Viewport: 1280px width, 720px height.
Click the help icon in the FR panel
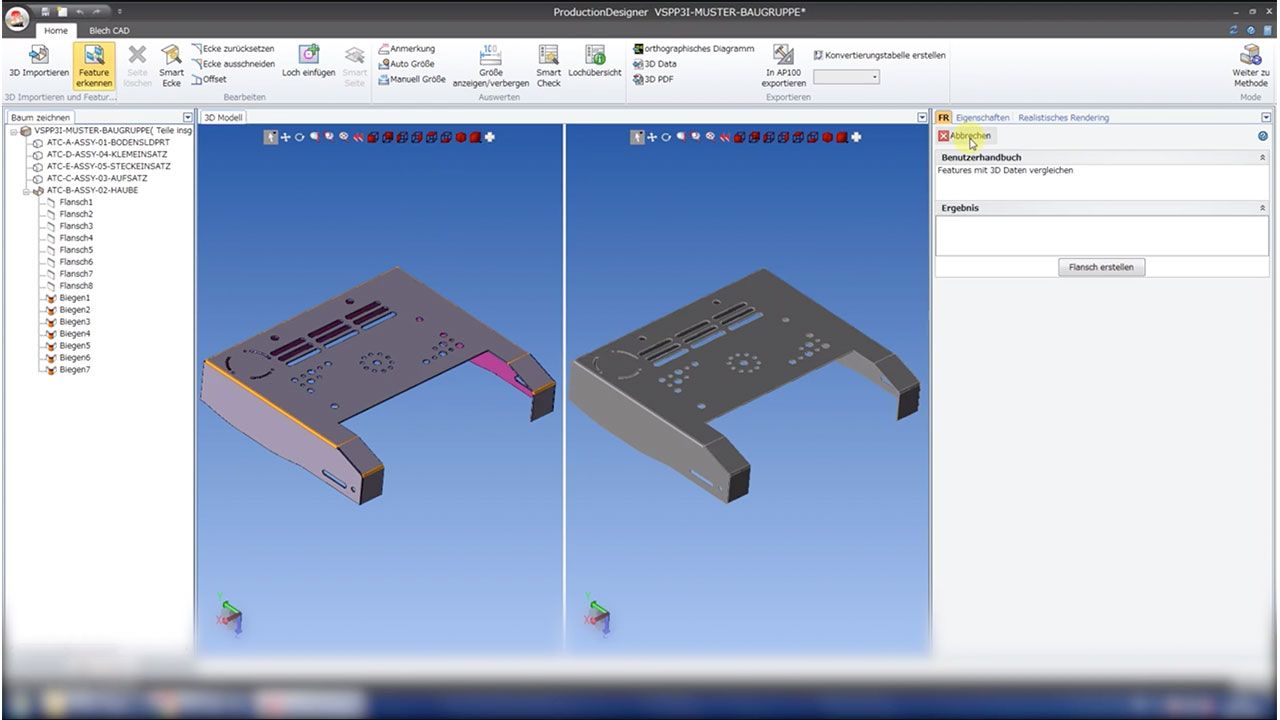click(1263, 136)
